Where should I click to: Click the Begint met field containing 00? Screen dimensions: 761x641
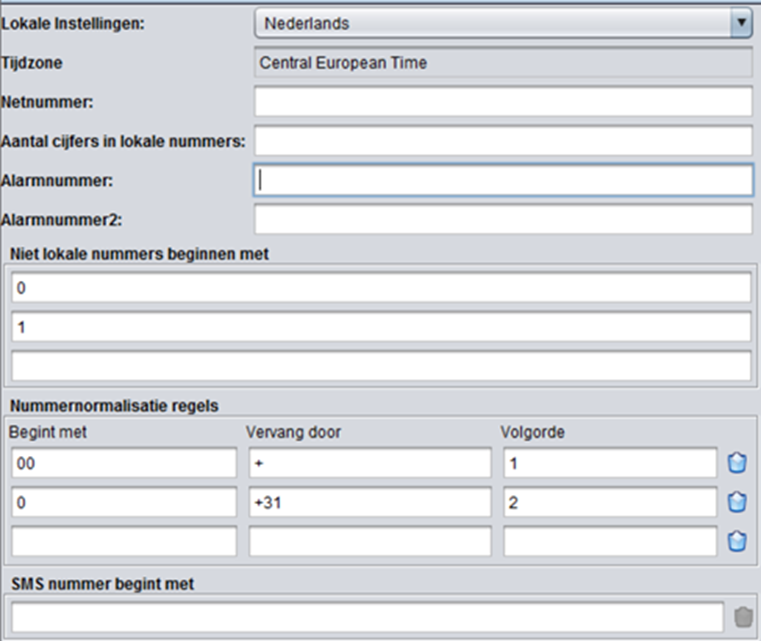pyautogui.click(x=124, y=463)
